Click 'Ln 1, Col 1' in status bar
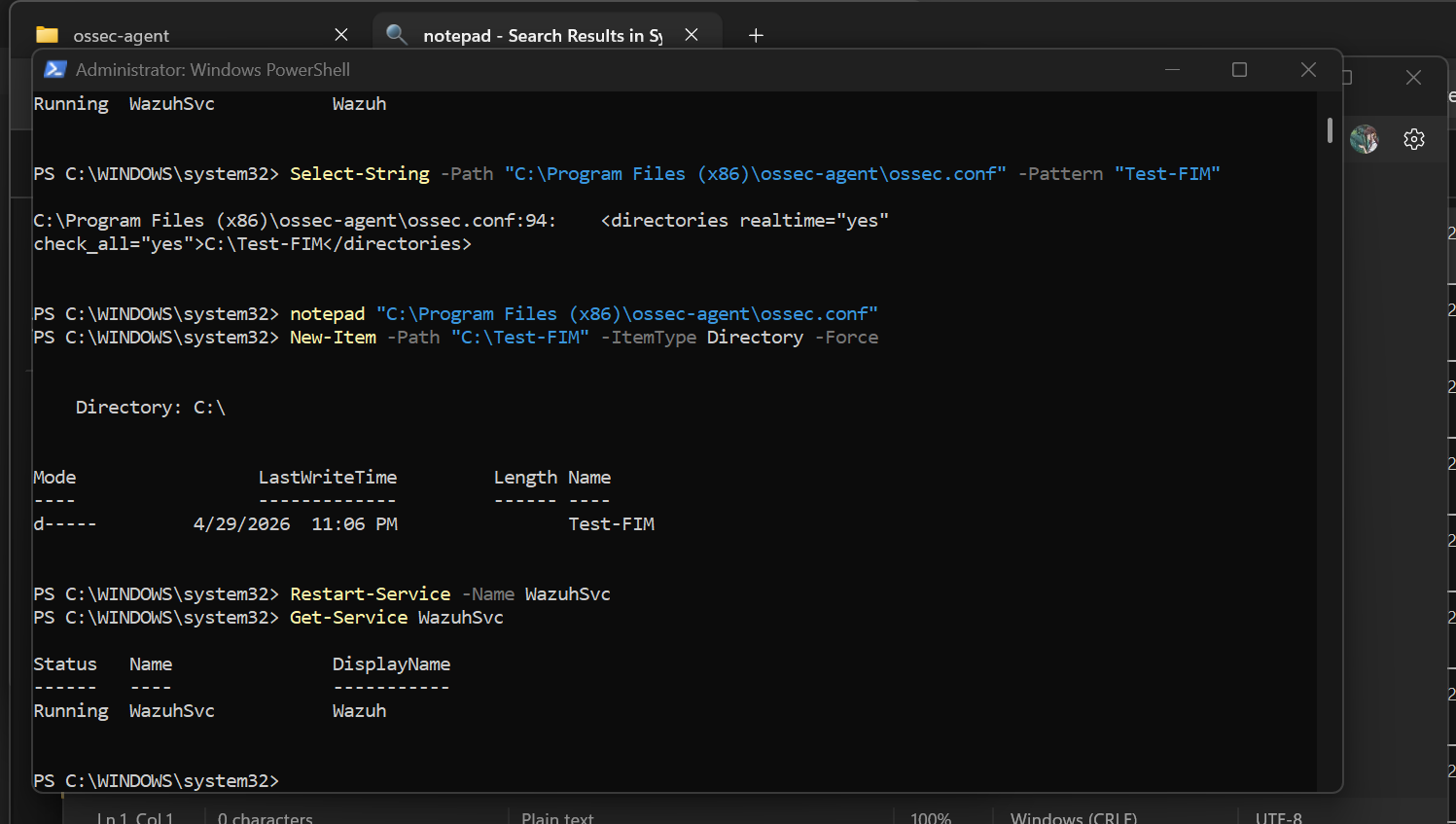 point(135,818)
